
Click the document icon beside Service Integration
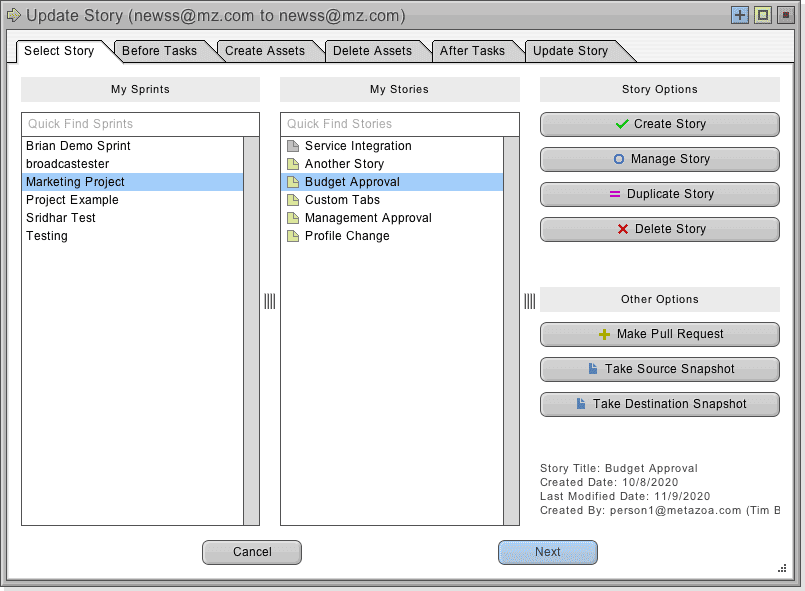click(293, 146)
